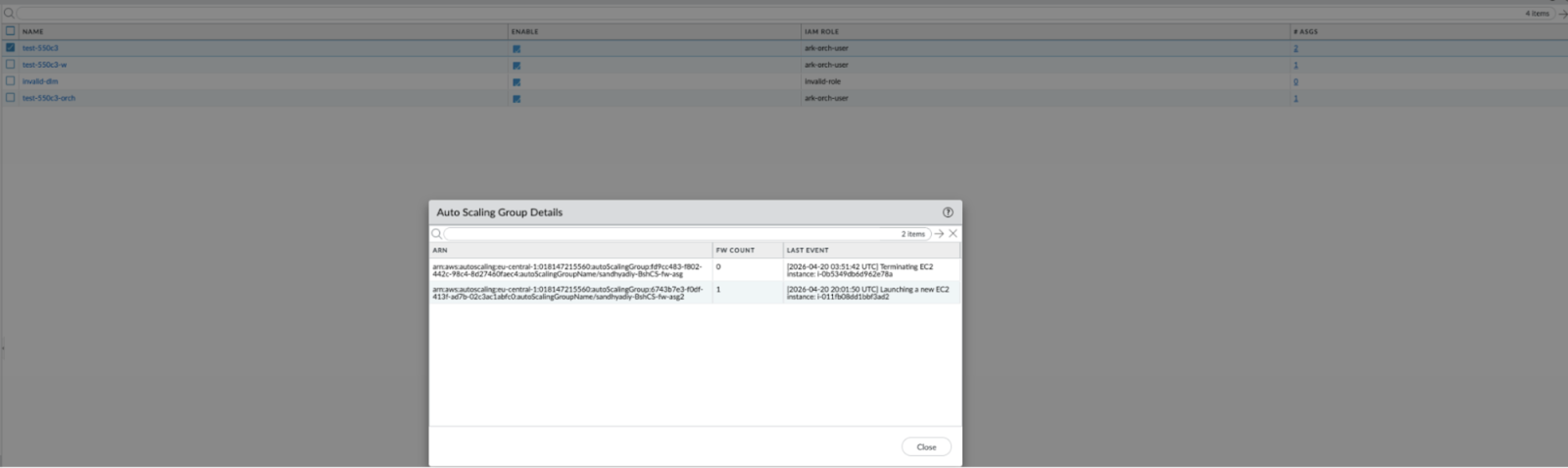Open the ASG count link for test-550c3
The width and height of the screenshot is (1568, 468).
(1296, 48)
